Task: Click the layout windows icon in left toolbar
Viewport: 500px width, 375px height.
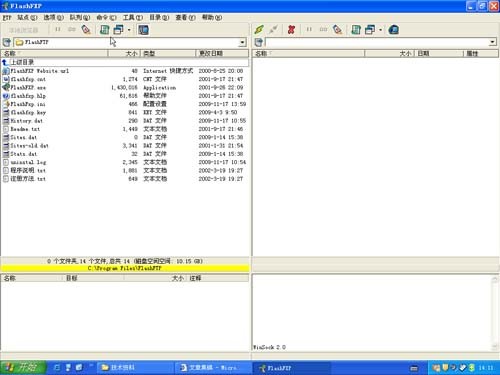Action: (118, 30)
